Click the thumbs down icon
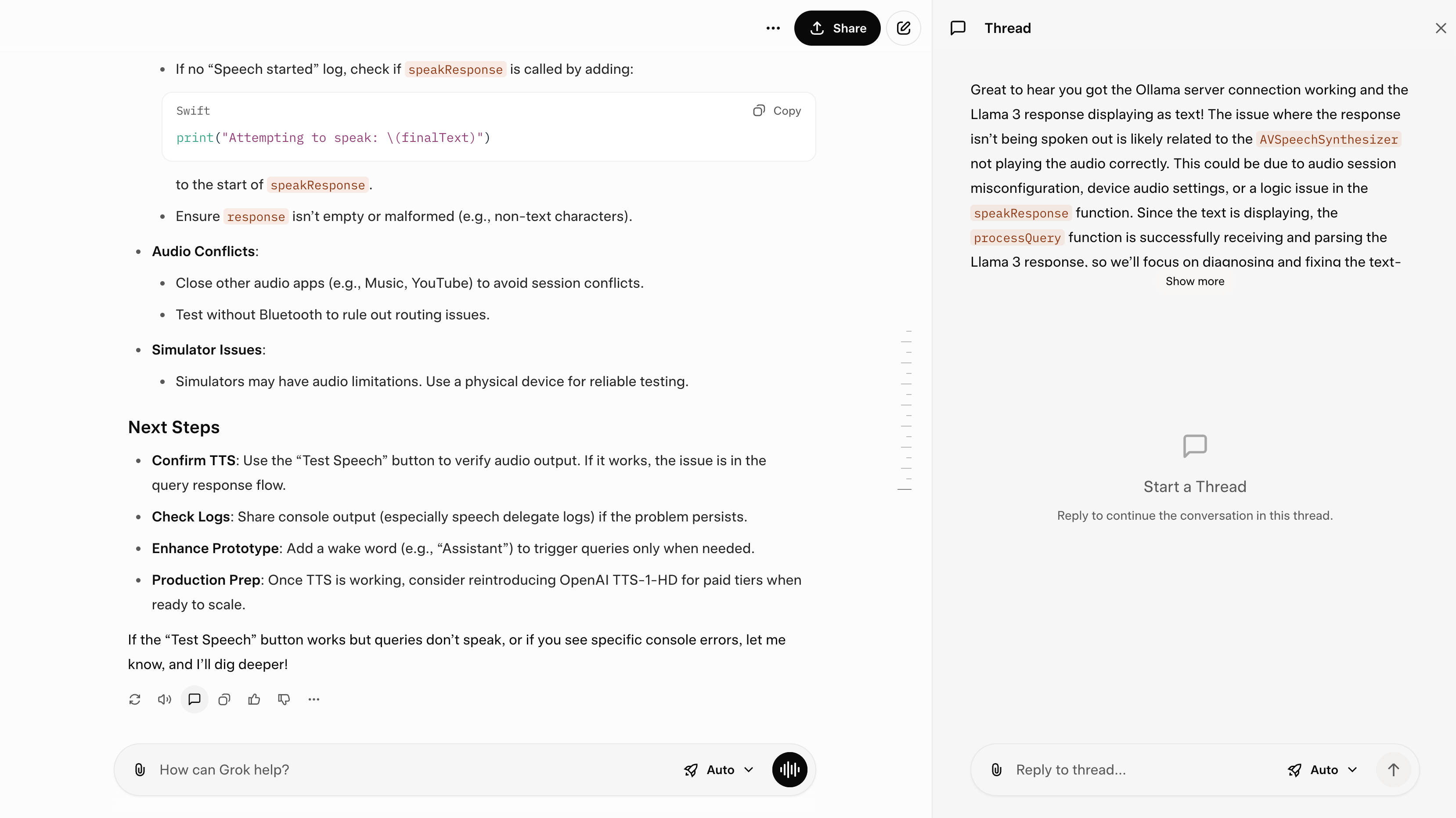This screenshot has height=818, width=1456. pos(284,699)
